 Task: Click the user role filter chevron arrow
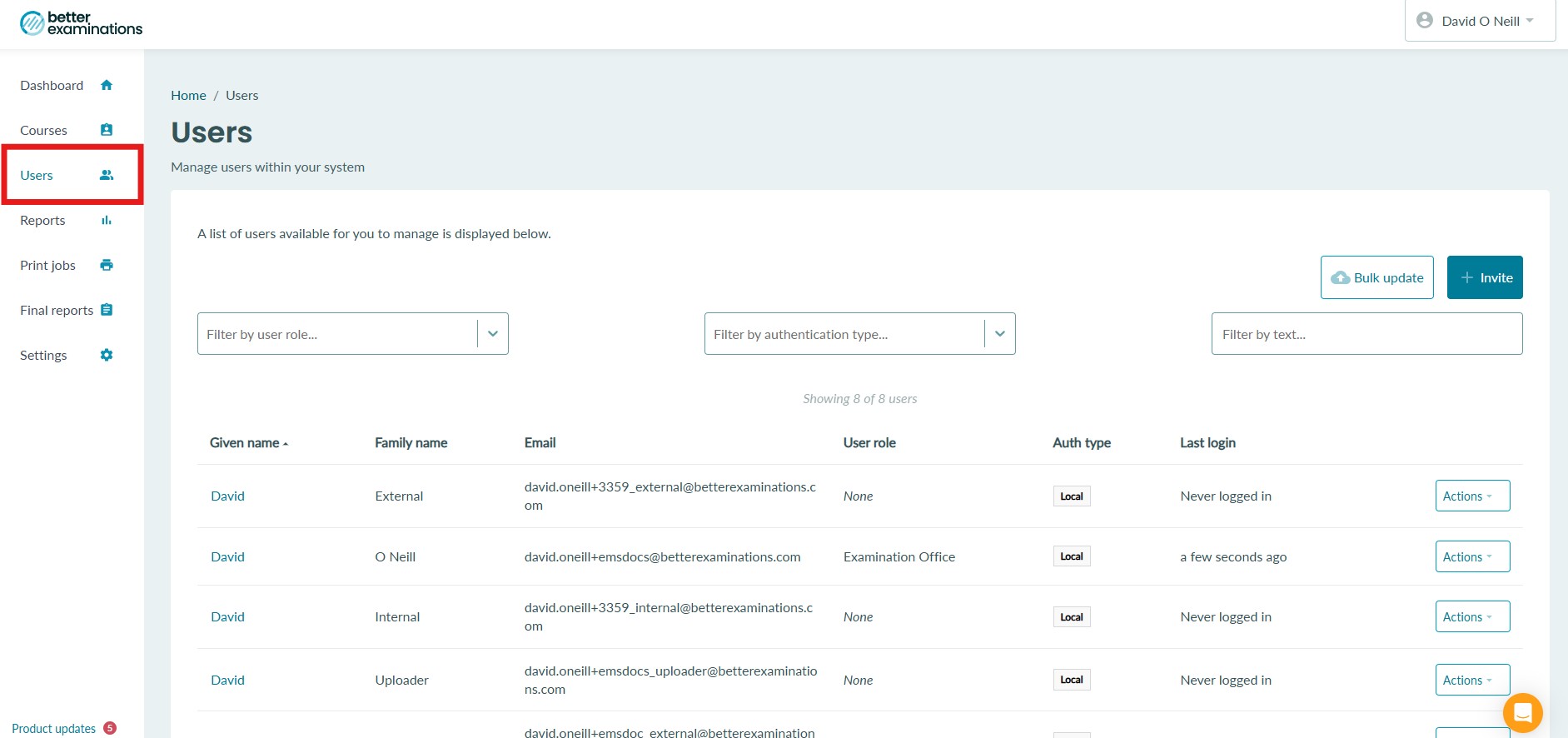(x=493, y=334)
